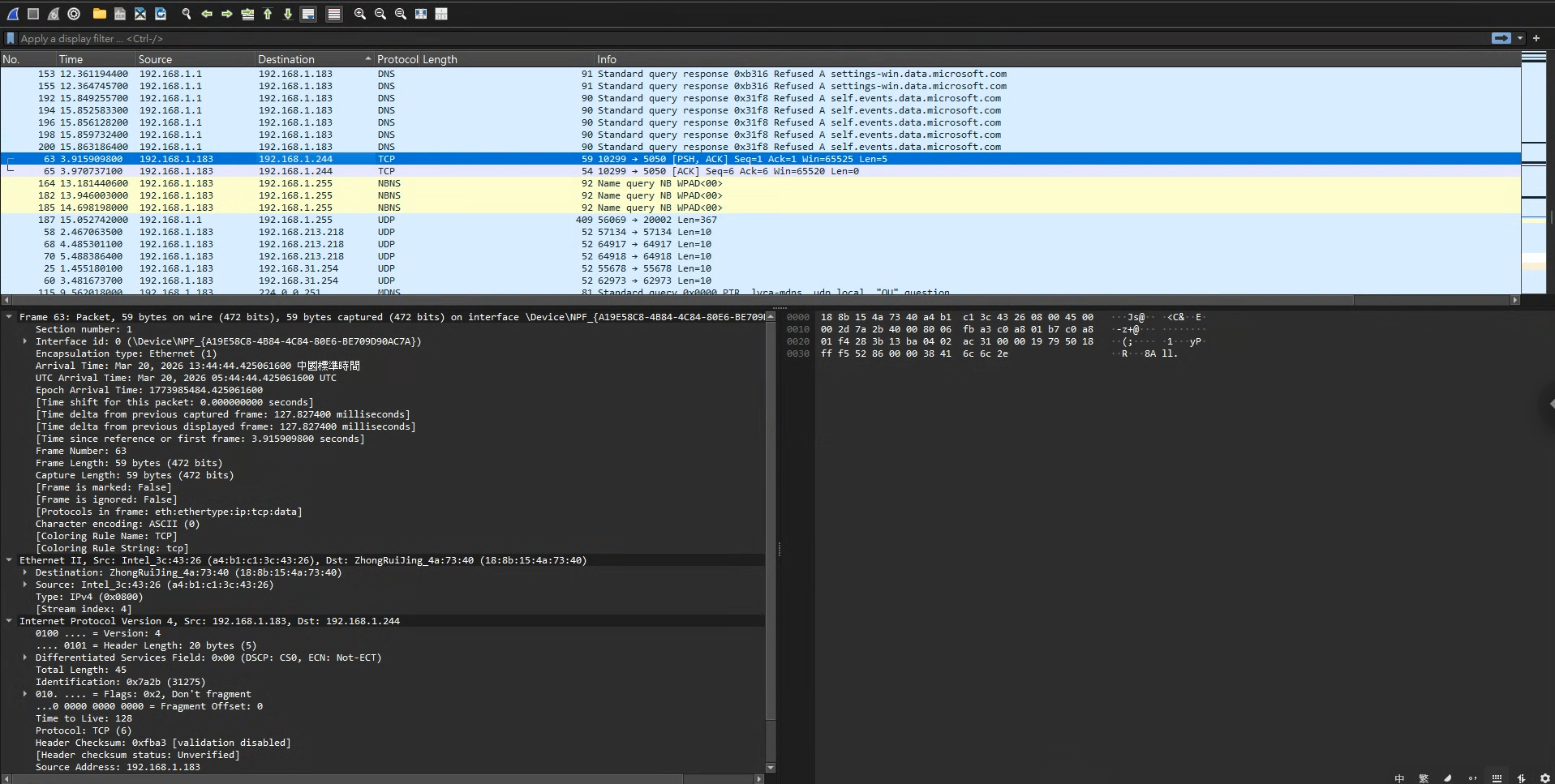1555x784 pixels.
Task: Expand Ethernet Destination ZhongRuiJing node
Action: click(25, 572)
